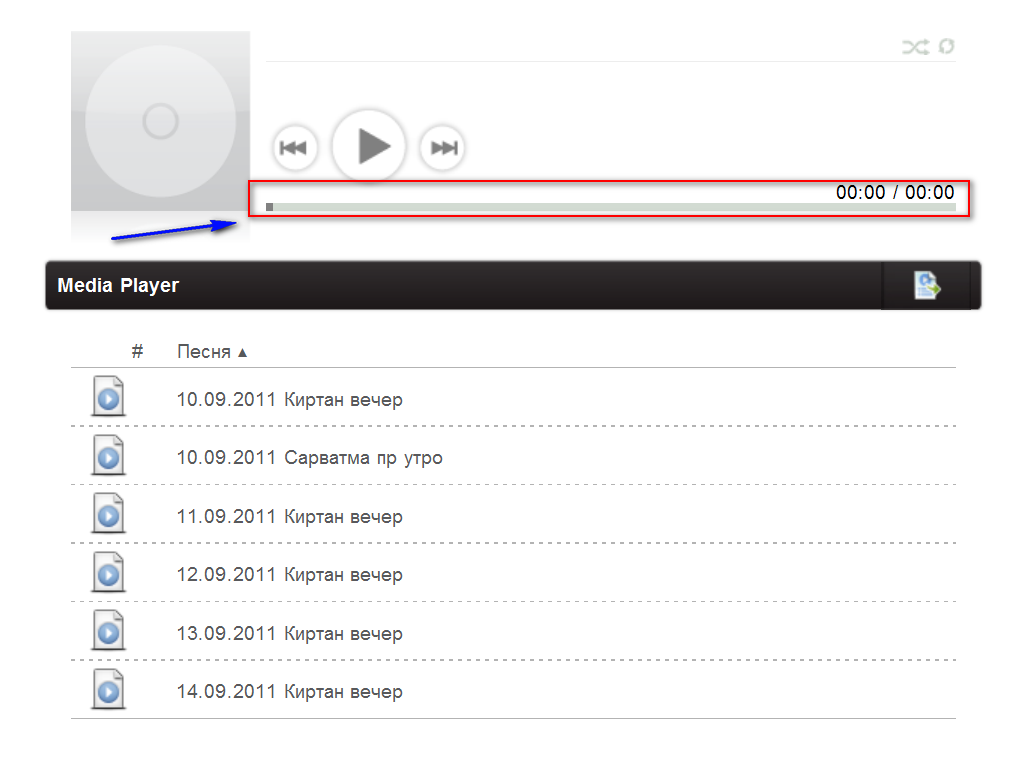Select track 12.09.2011 Киртан вечер

[x=290, y=574]
